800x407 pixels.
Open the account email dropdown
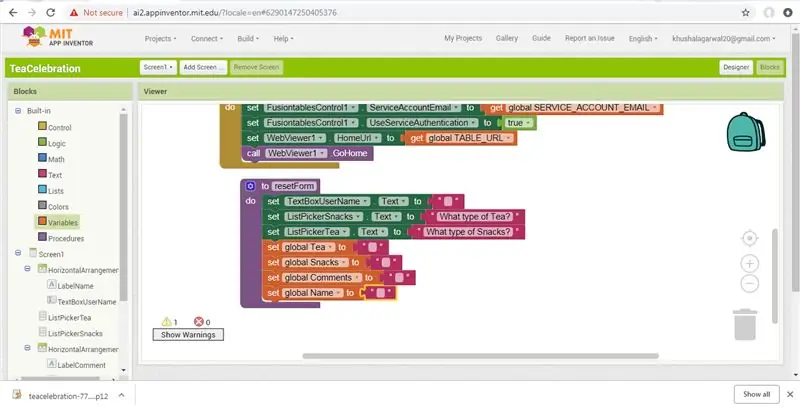(x=723, y=38)
